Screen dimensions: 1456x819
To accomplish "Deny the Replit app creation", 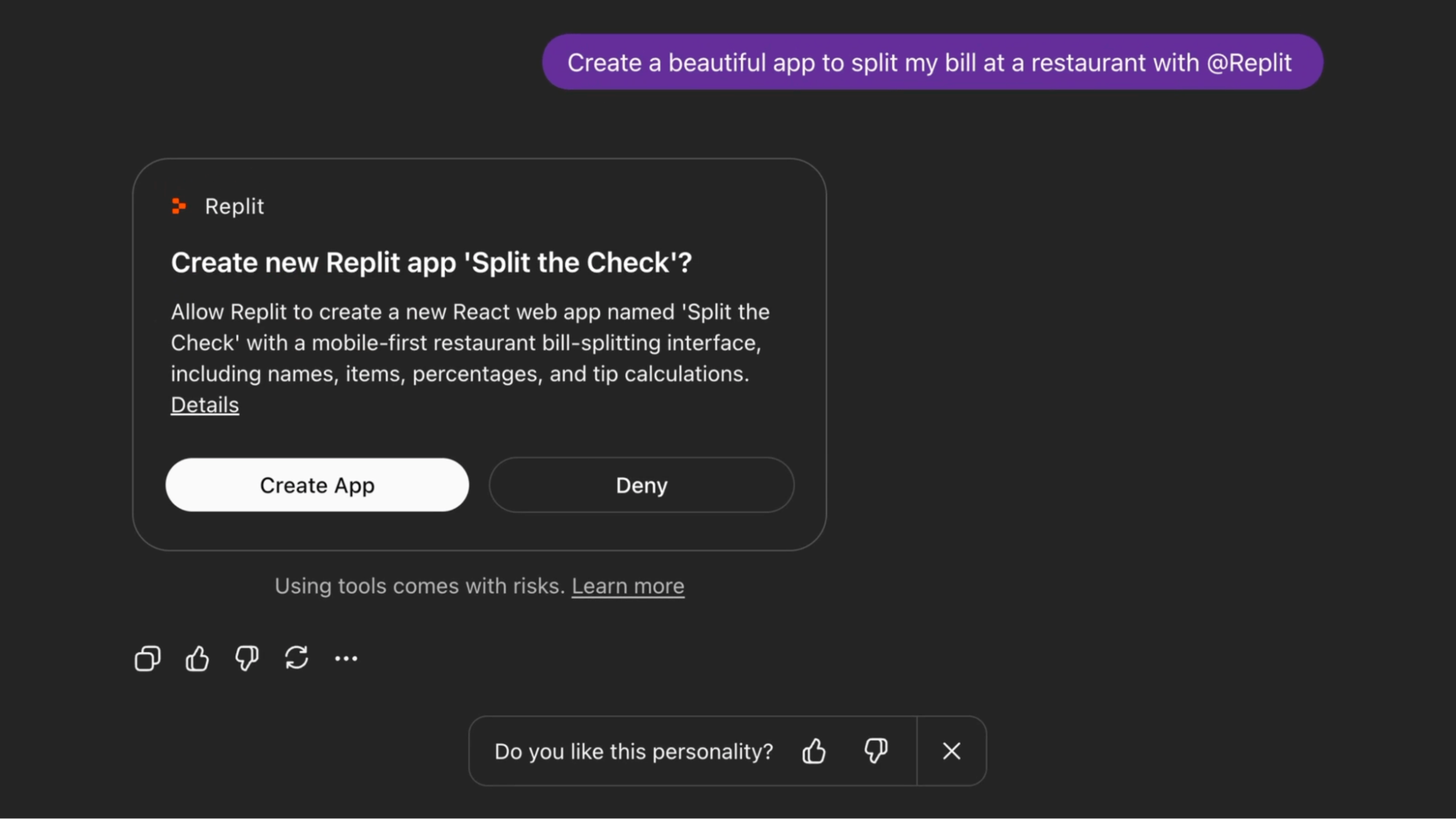I will click(642, 485).
